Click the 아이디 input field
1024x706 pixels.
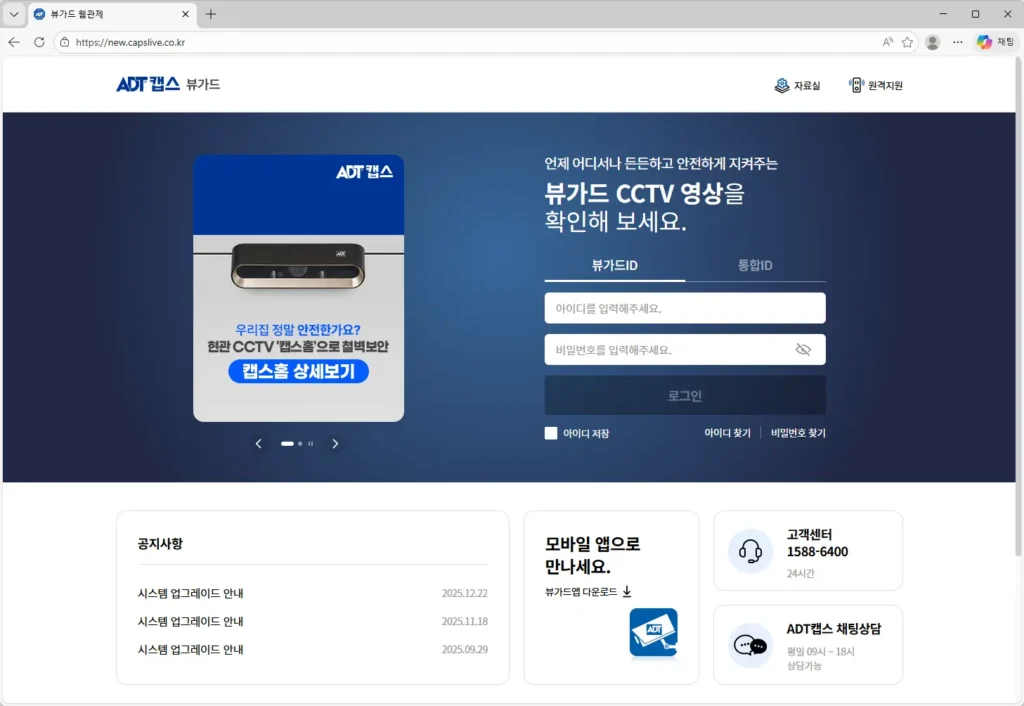[x=685, y=308]
